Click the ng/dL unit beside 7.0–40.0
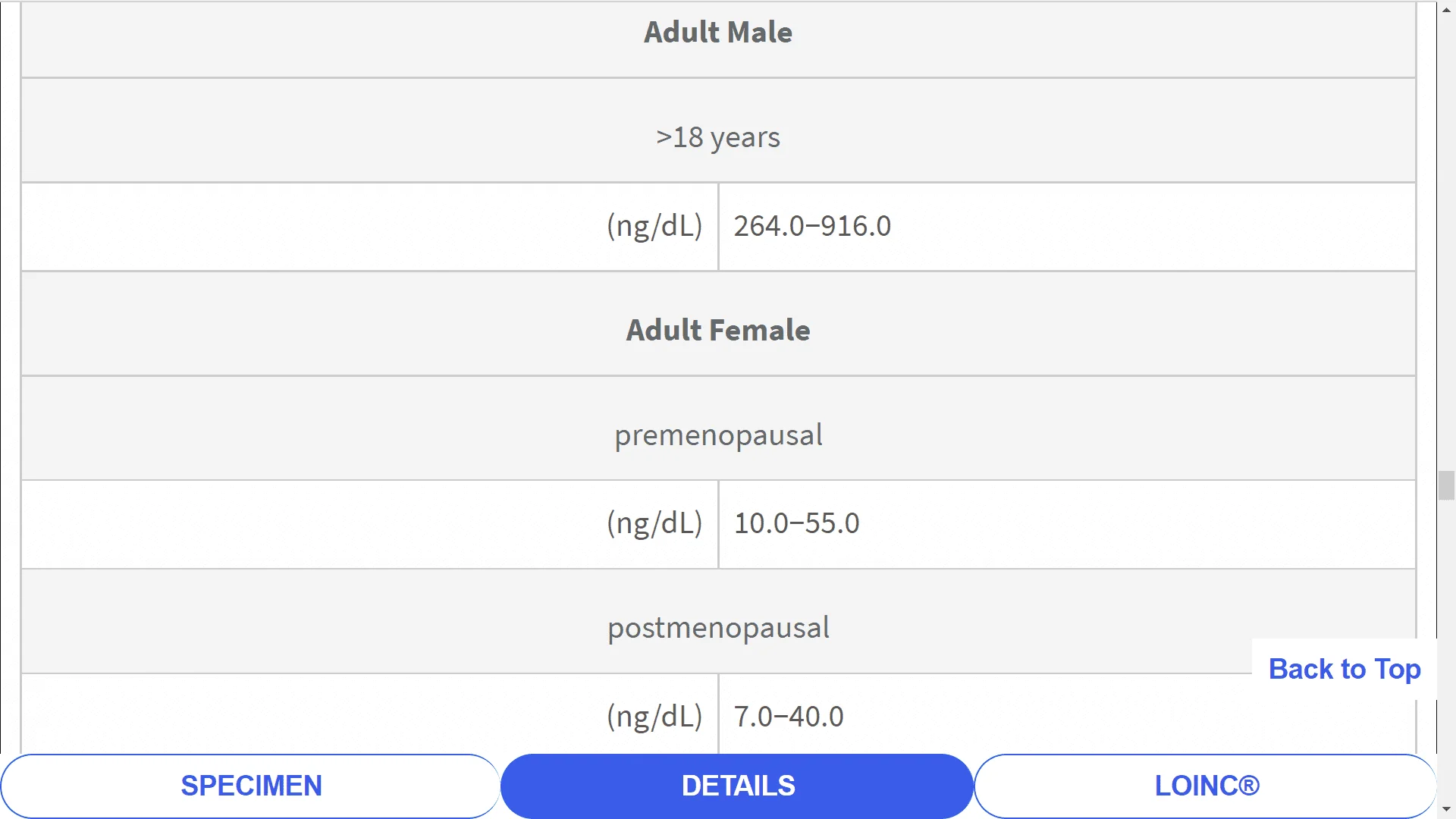 pyautogui.click(x=654, y=717)
